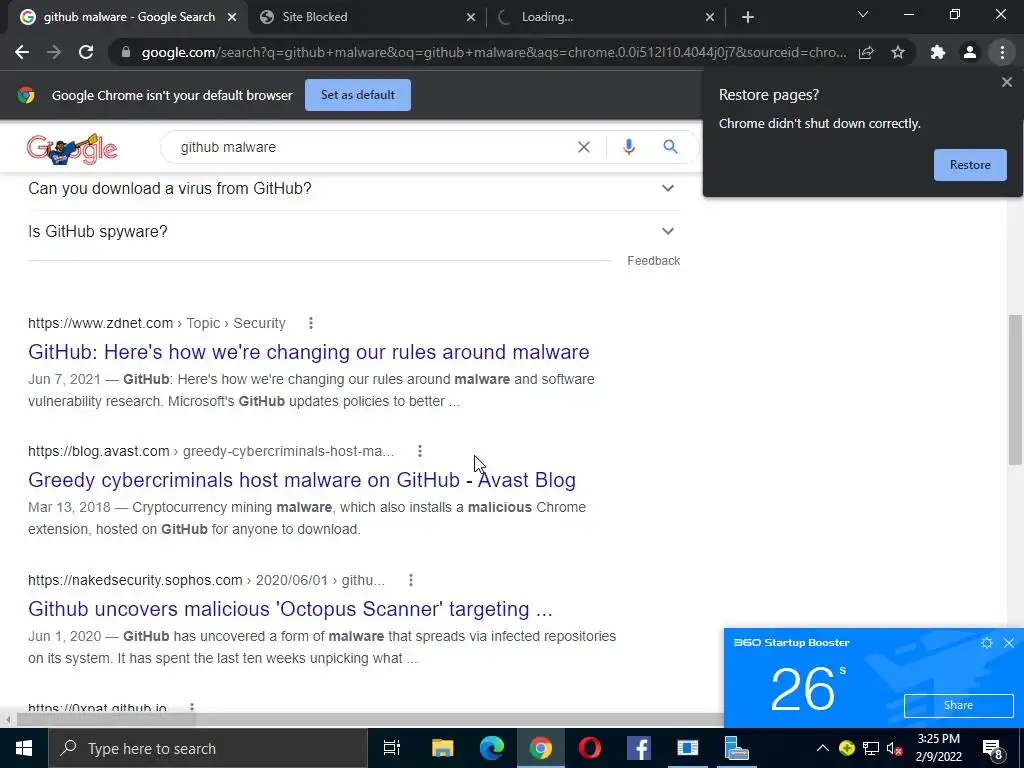Screen dimensions: 1024x768
Task: Open the tab search dropdown
Action: (863, 14)
